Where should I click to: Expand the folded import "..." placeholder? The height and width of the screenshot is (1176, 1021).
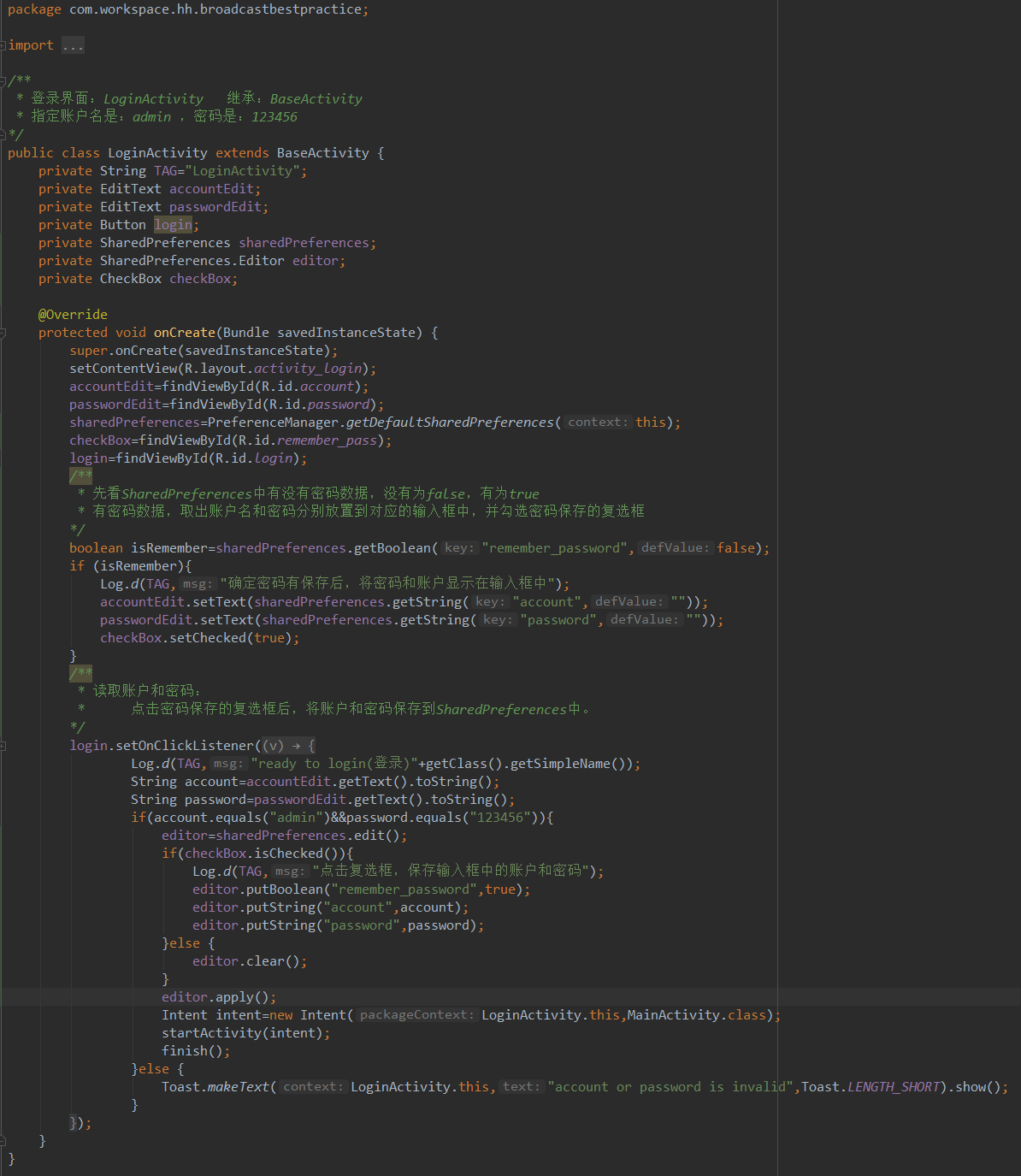73,45
